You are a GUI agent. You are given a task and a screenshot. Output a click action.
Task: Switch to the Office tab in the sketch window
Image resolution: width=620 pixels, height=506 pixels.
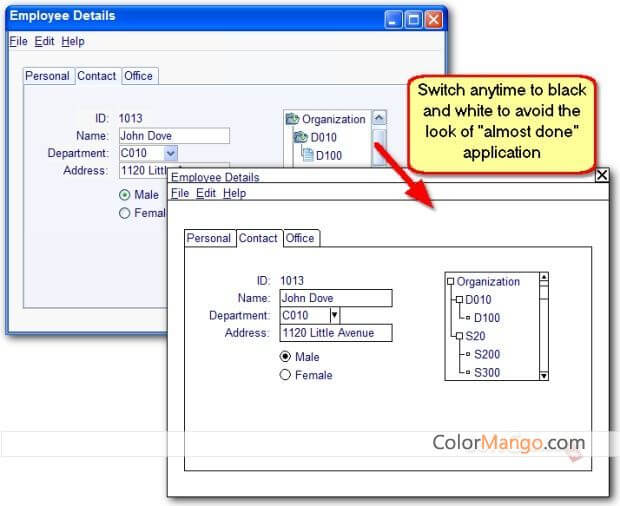(300, 238)
